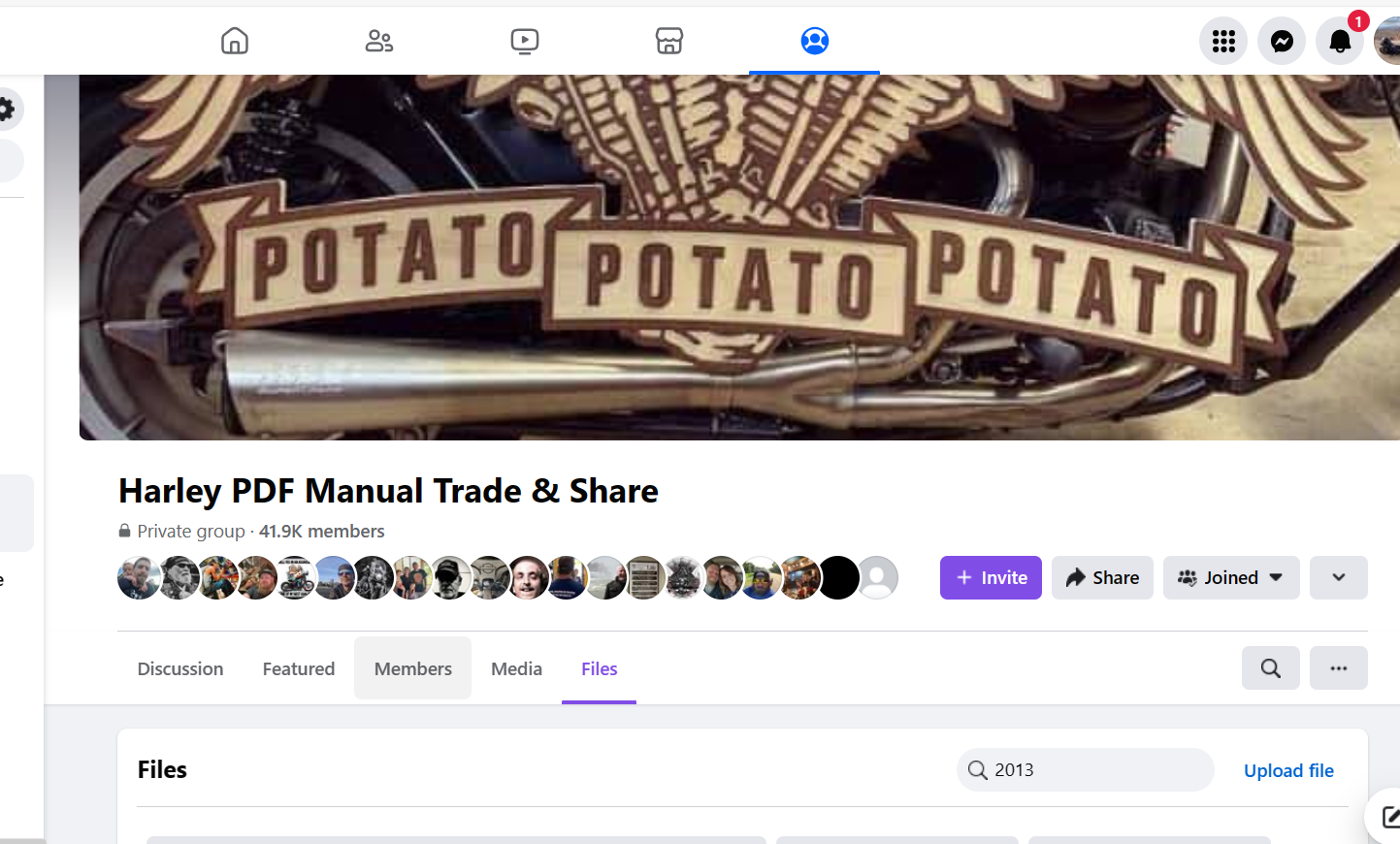This screenshot has width=1400, height=844.
Task: Click the Share button
Action: (1102, 577)
